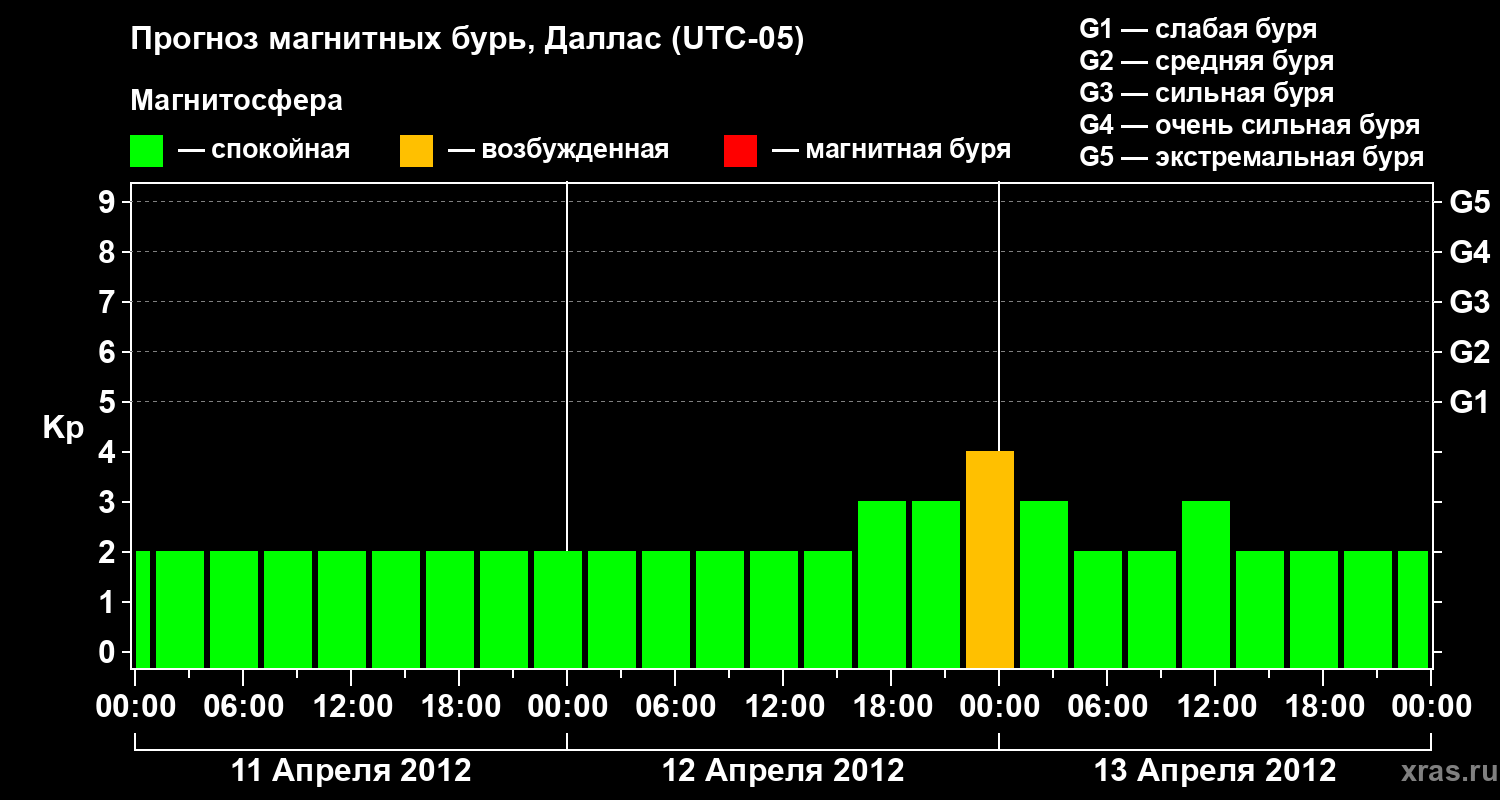Click the '— спокойная' legend label
1500x800 pixels.
(264, 151)
